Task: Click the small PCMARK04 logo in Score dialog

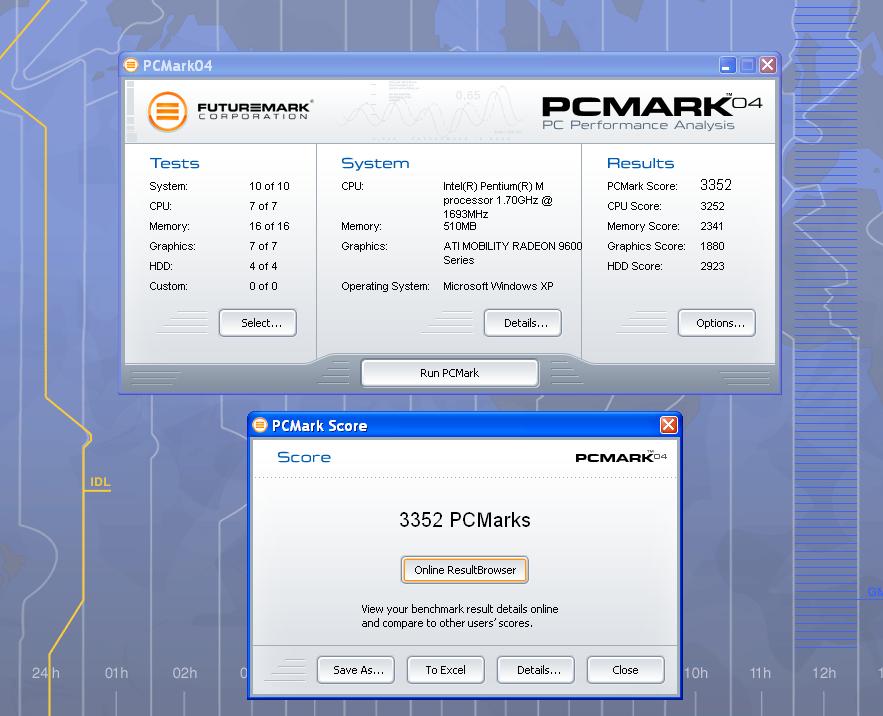Action: click(621, 457)
